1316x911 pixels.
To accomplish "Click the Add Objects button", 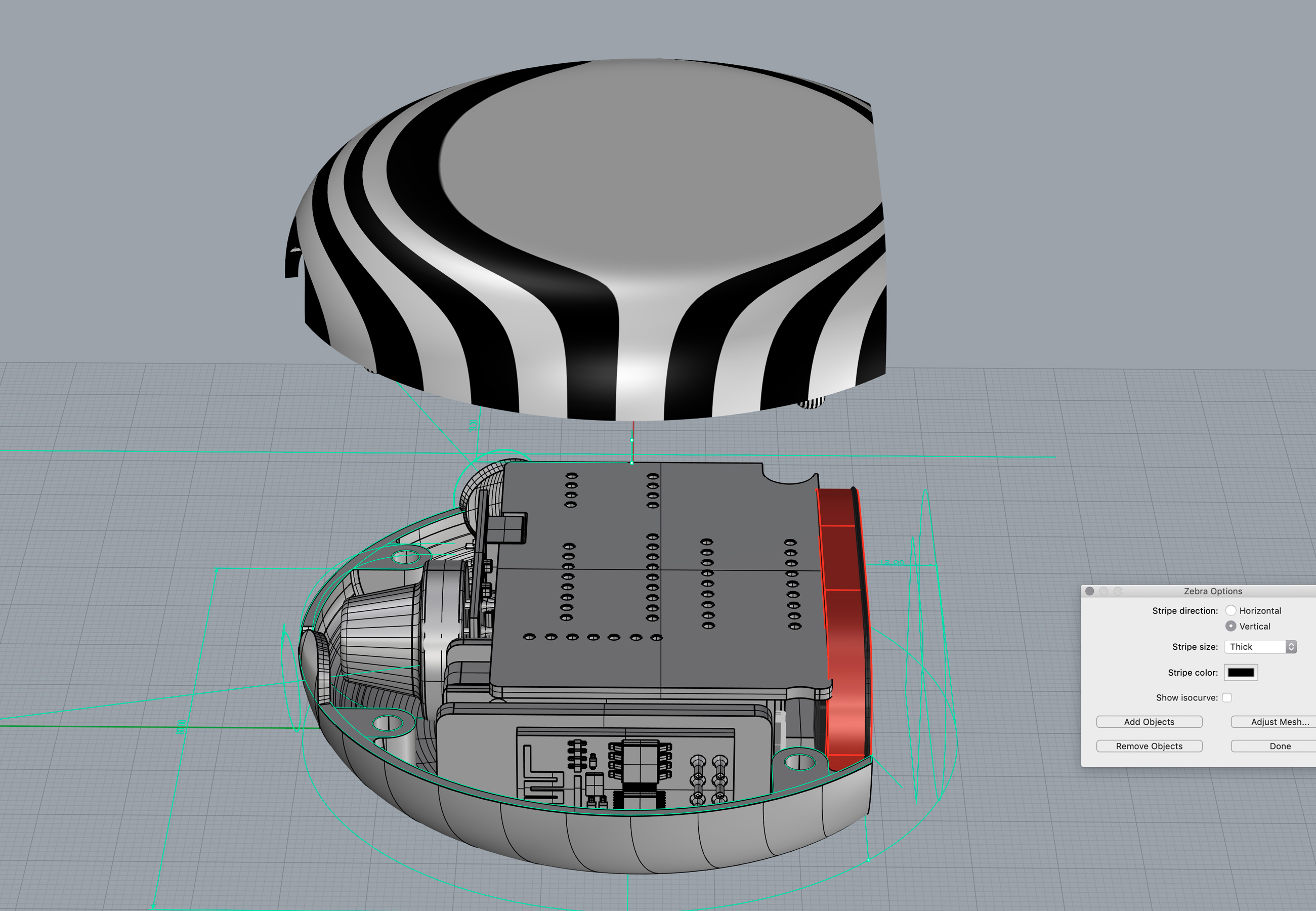I will [x=1149, y=722].
